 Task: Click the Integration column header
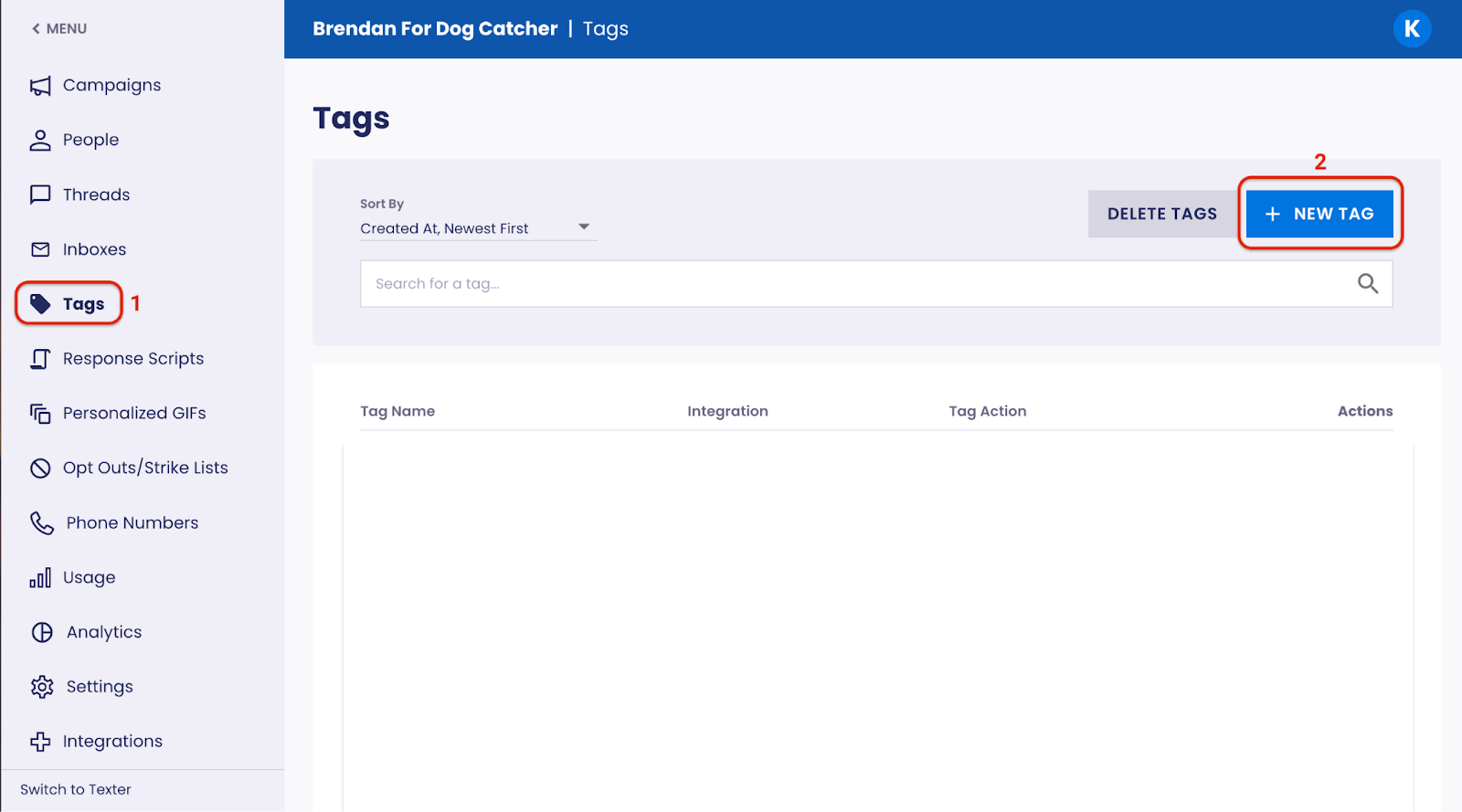coord(727,411)
